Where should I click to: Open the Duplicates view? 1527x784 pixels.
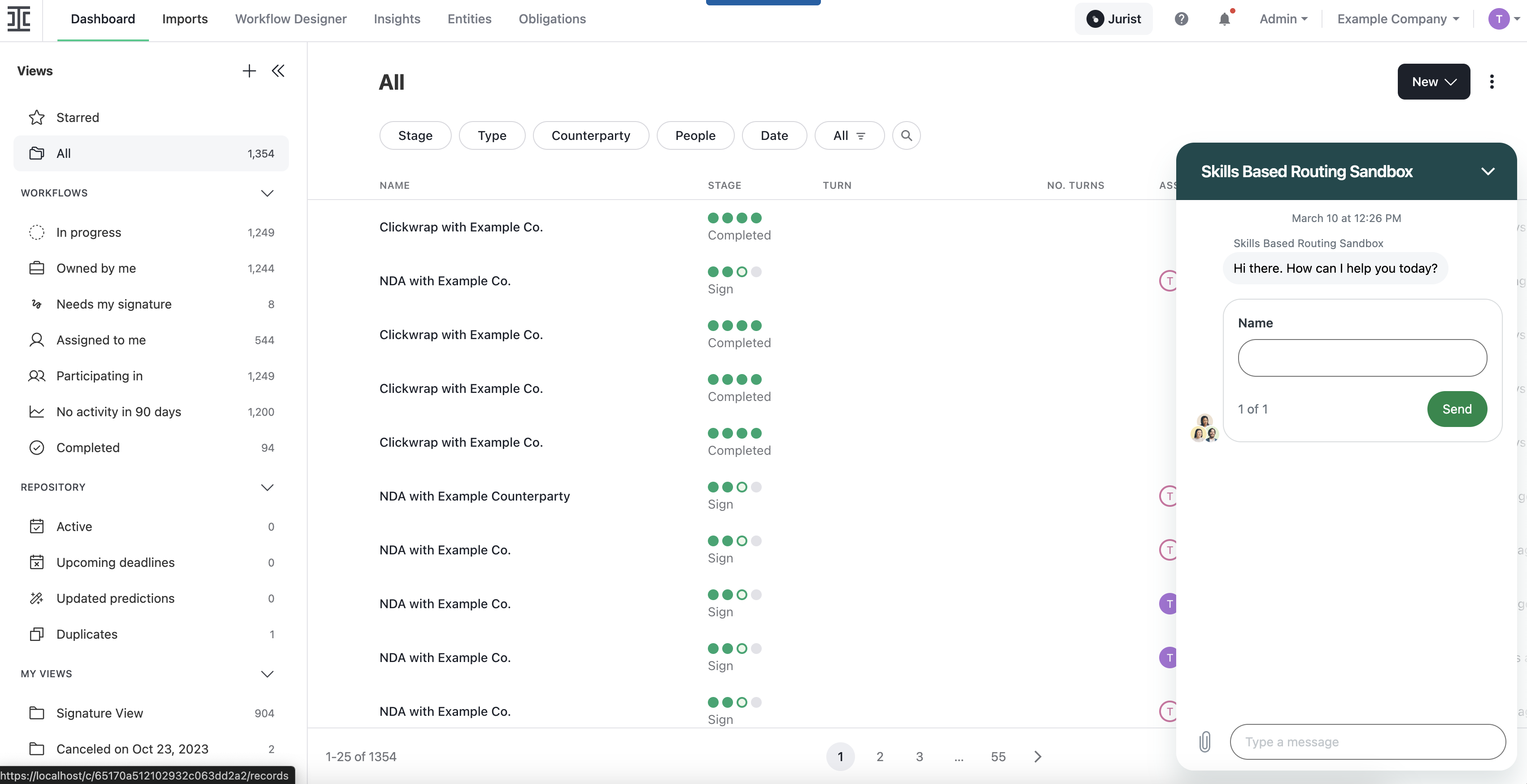coord(151,634)
